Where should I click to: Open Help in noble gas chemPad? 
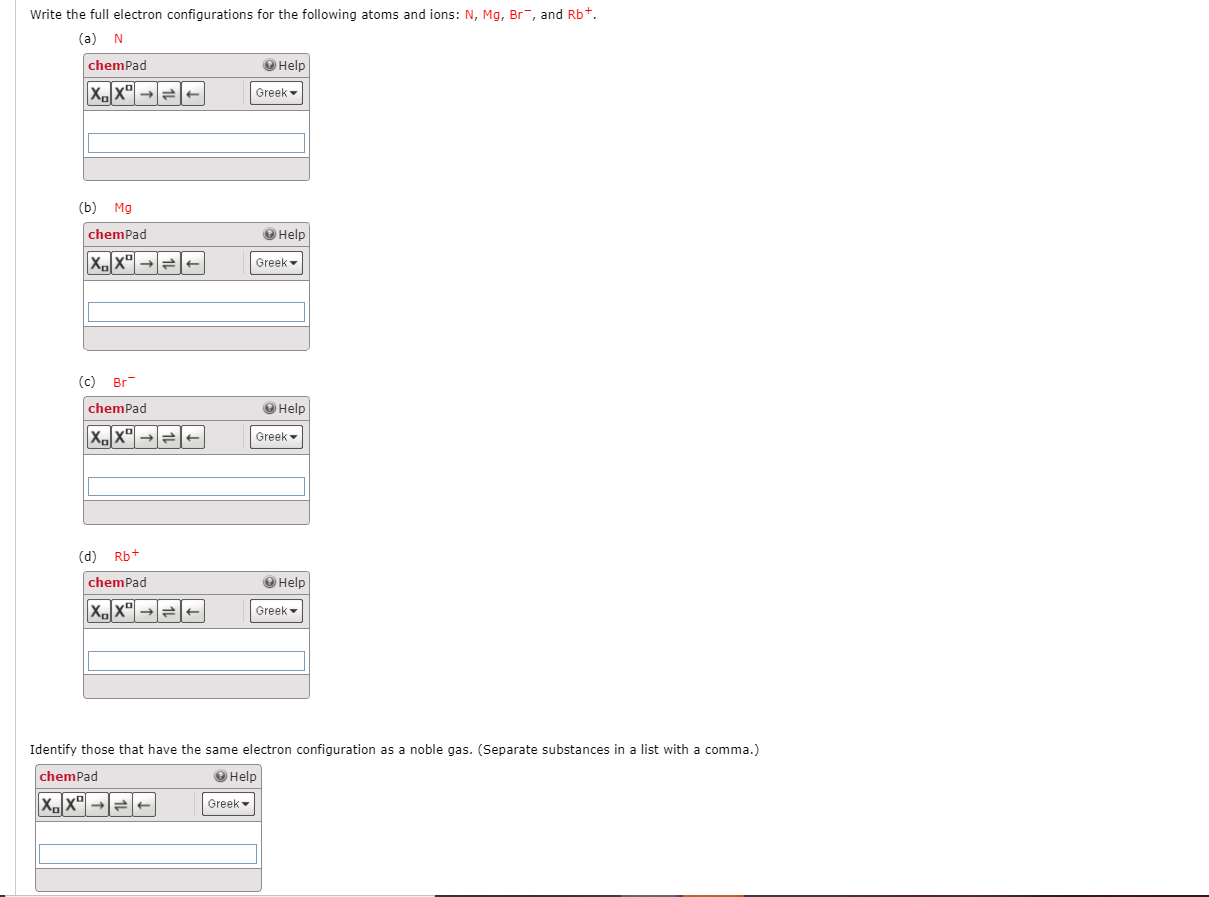coord(236,776)
